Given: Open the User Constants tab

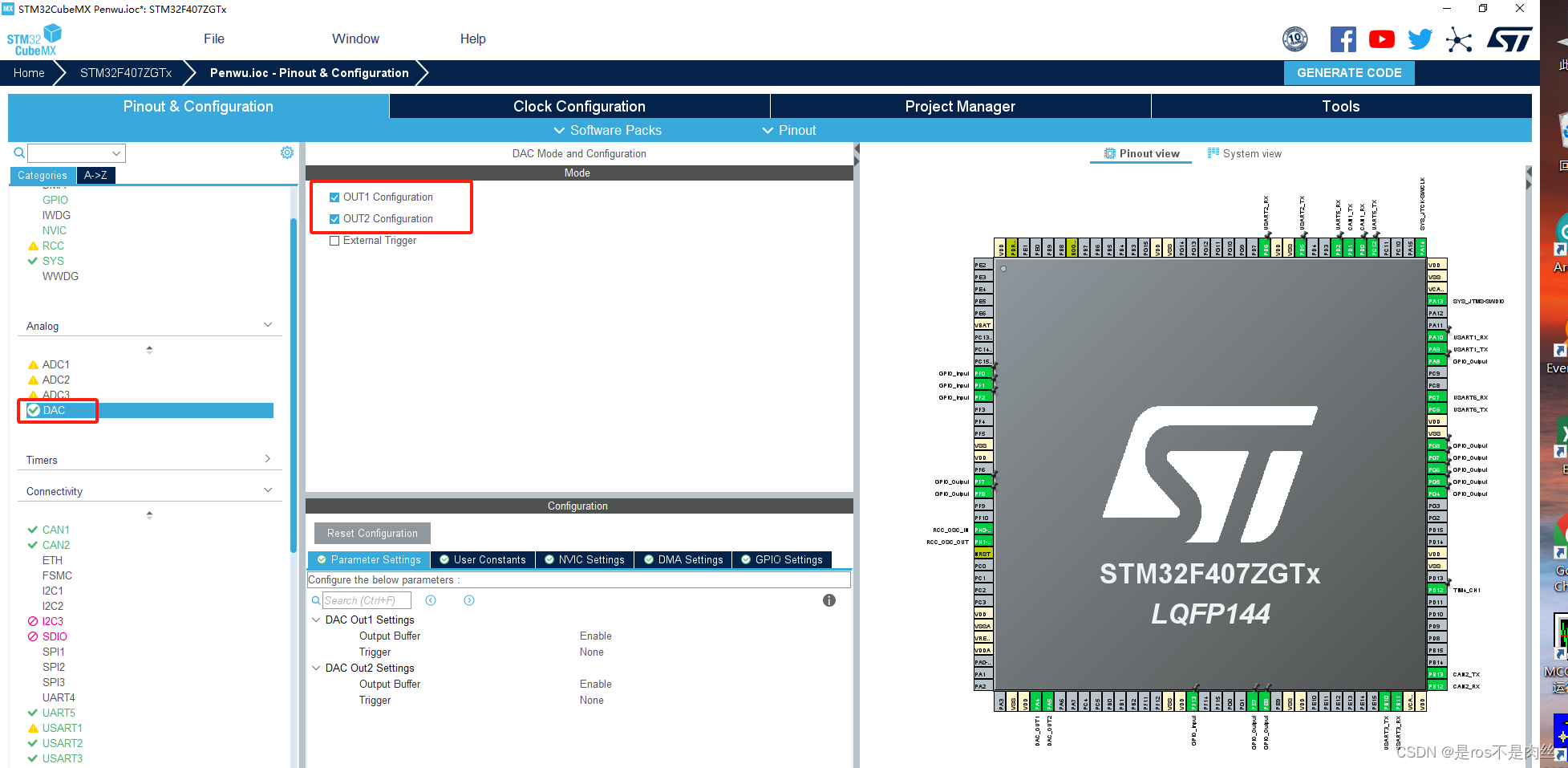Looking at the screenshot, I should pos(482,559).
